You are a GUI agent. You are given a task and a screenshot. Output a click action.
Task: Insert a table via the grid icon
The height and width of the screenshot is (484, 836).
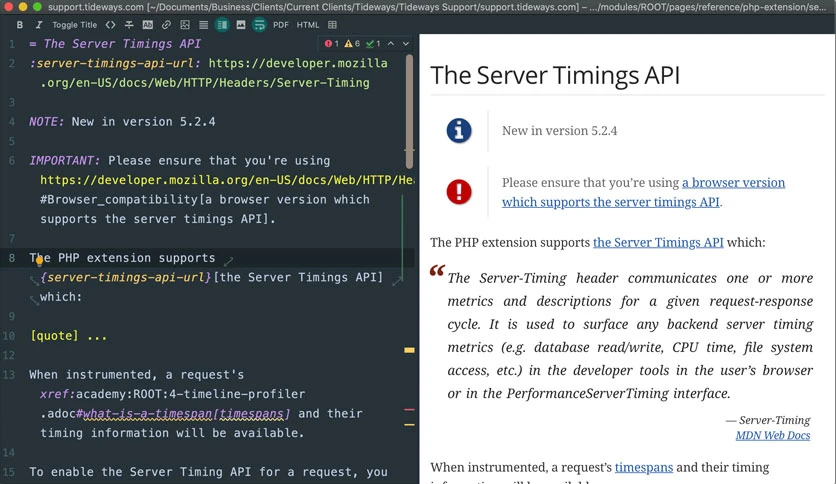(x=332, y=25)
